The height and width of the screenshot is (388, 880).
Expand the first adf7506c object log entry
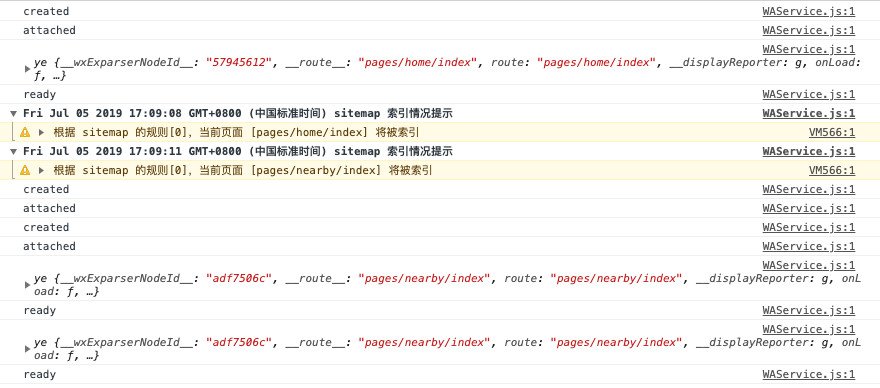27,285
